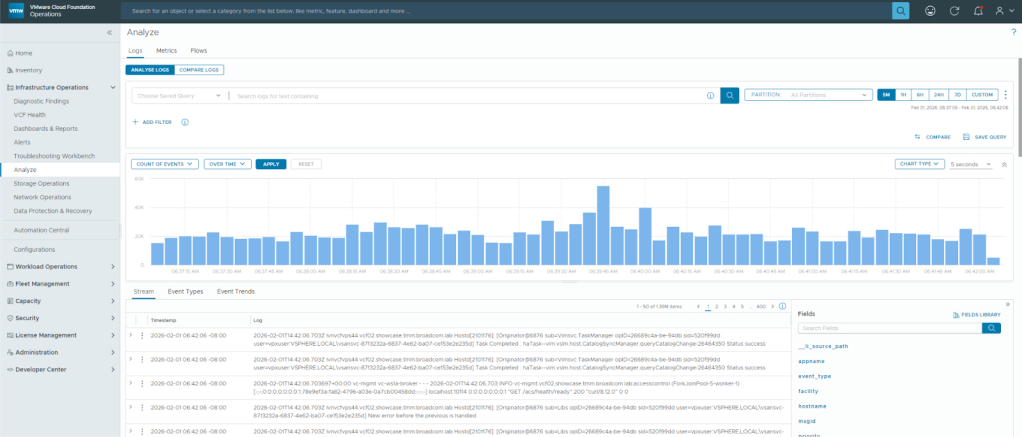Run the log search with magnifier button
This screenshot has height=437, width=1022.
(x=730, y=95)
